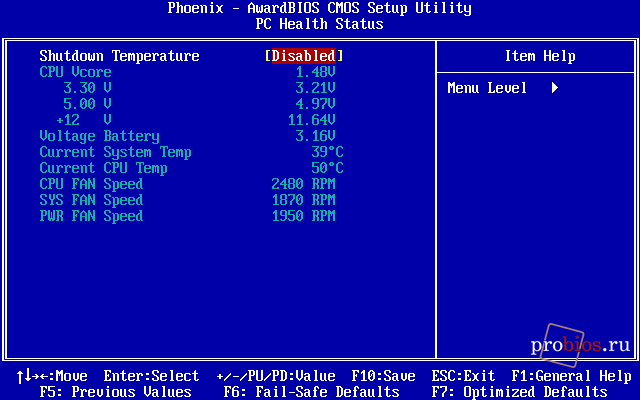Click the Item Help panel header
640x400 pixels.
(540, 56)
